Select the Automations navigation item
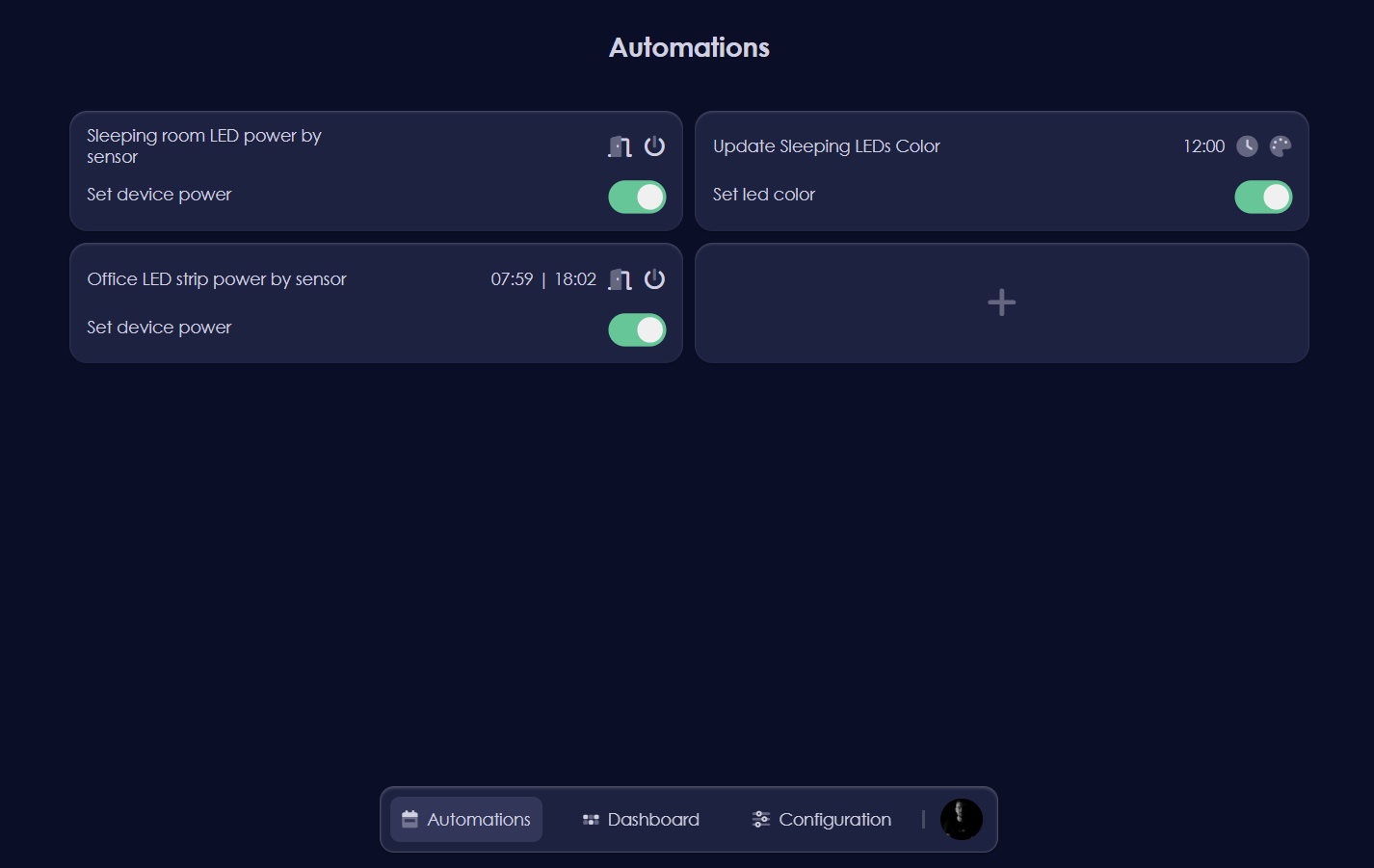The width and height of the screenshot is (1374, 868). [x=465, y=819]
